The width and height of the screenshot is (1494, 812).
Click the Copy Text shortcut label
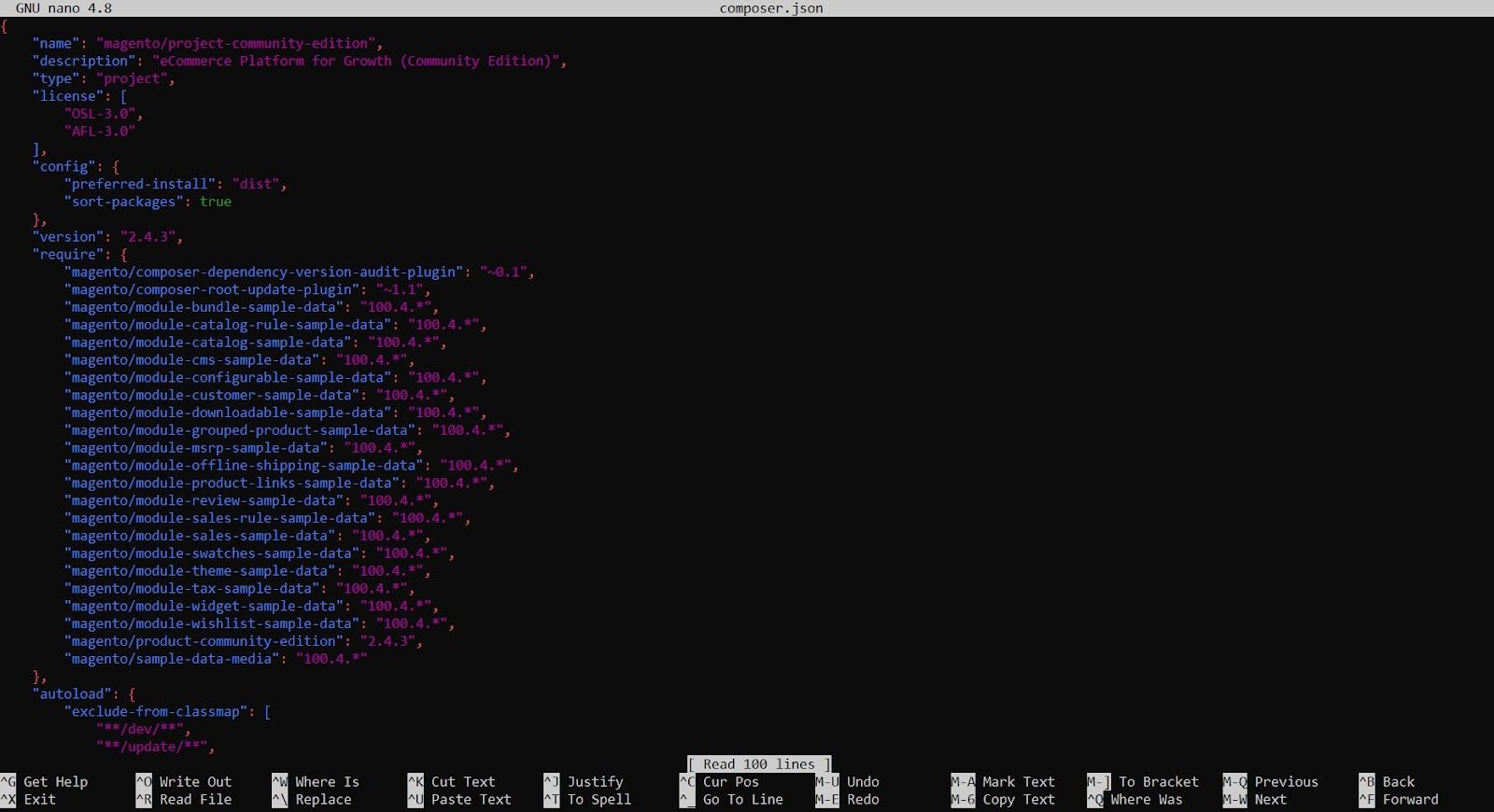pyautogui.click(x=1019, y=800)
